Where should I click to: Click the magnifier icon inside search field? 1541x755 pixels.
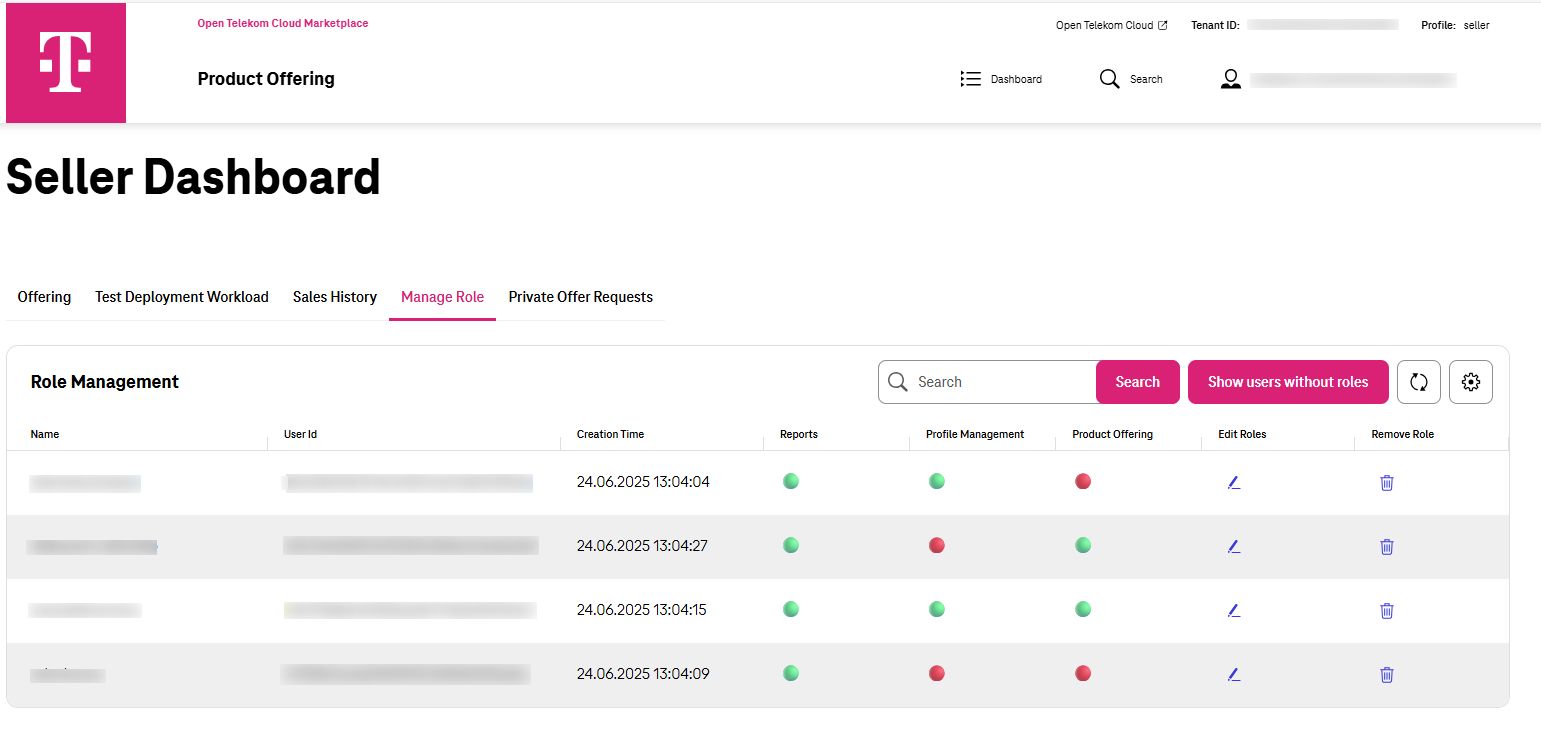(x=898, y=382)
